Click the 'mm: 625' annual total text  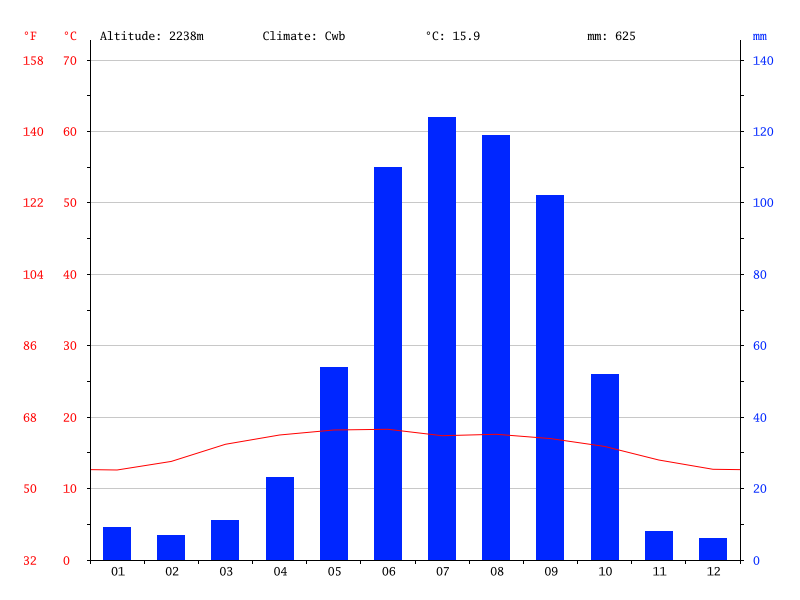pos(611,36)
